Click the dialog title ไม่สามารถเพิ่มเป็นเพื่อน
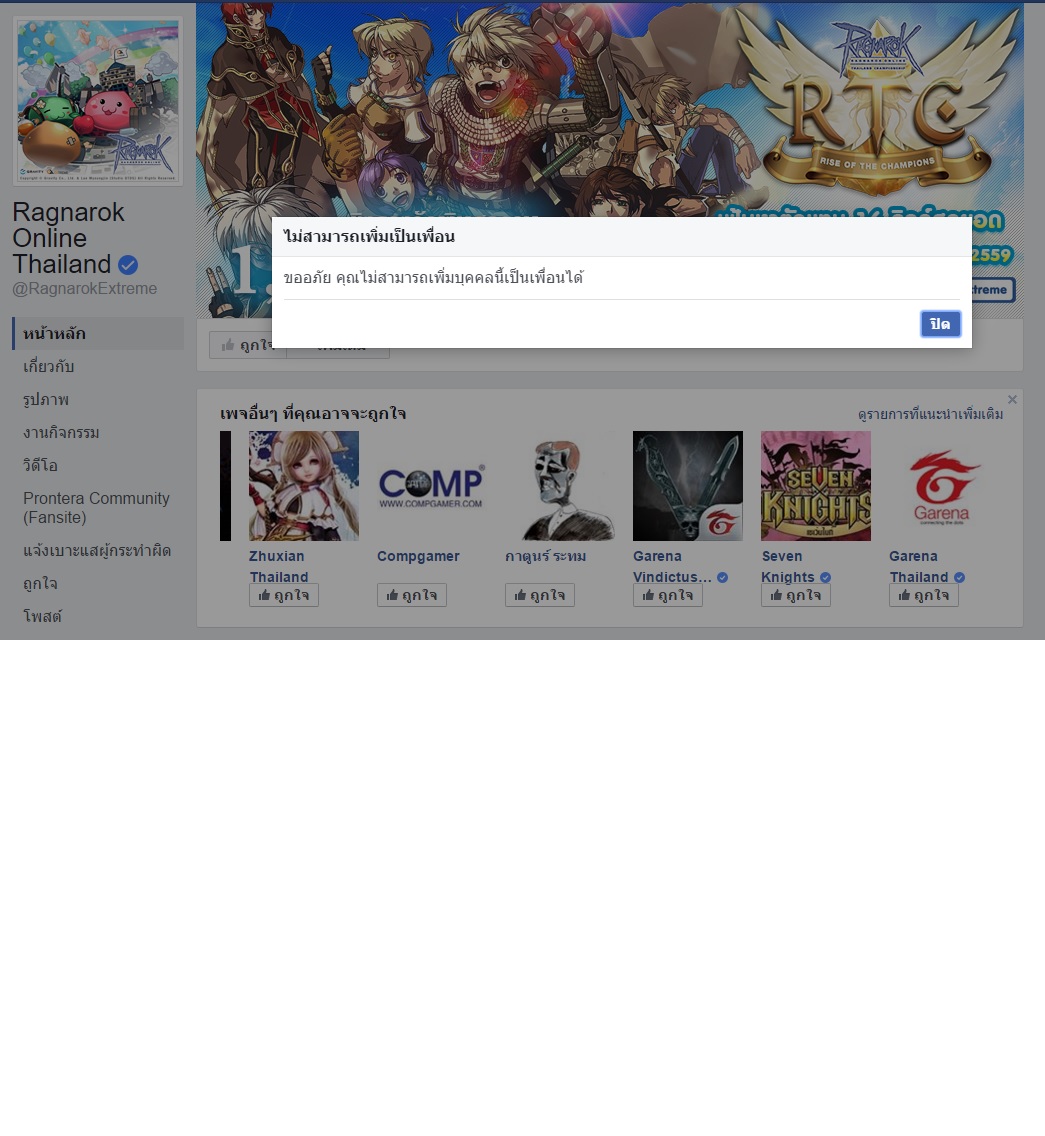This screenshot has height=1136, width=1045. click(x=369, y=236)
